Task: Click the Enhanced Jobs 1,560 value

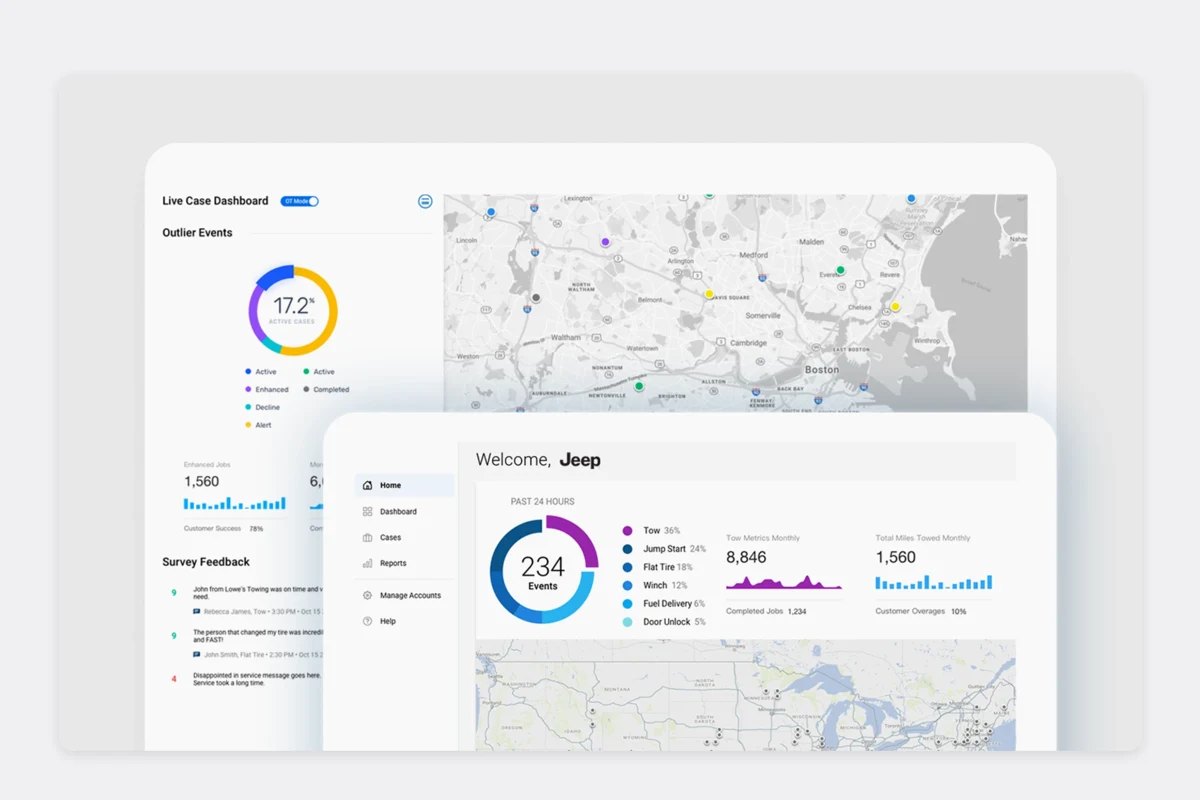Action: pyautogui.click(x=201, y=482)
